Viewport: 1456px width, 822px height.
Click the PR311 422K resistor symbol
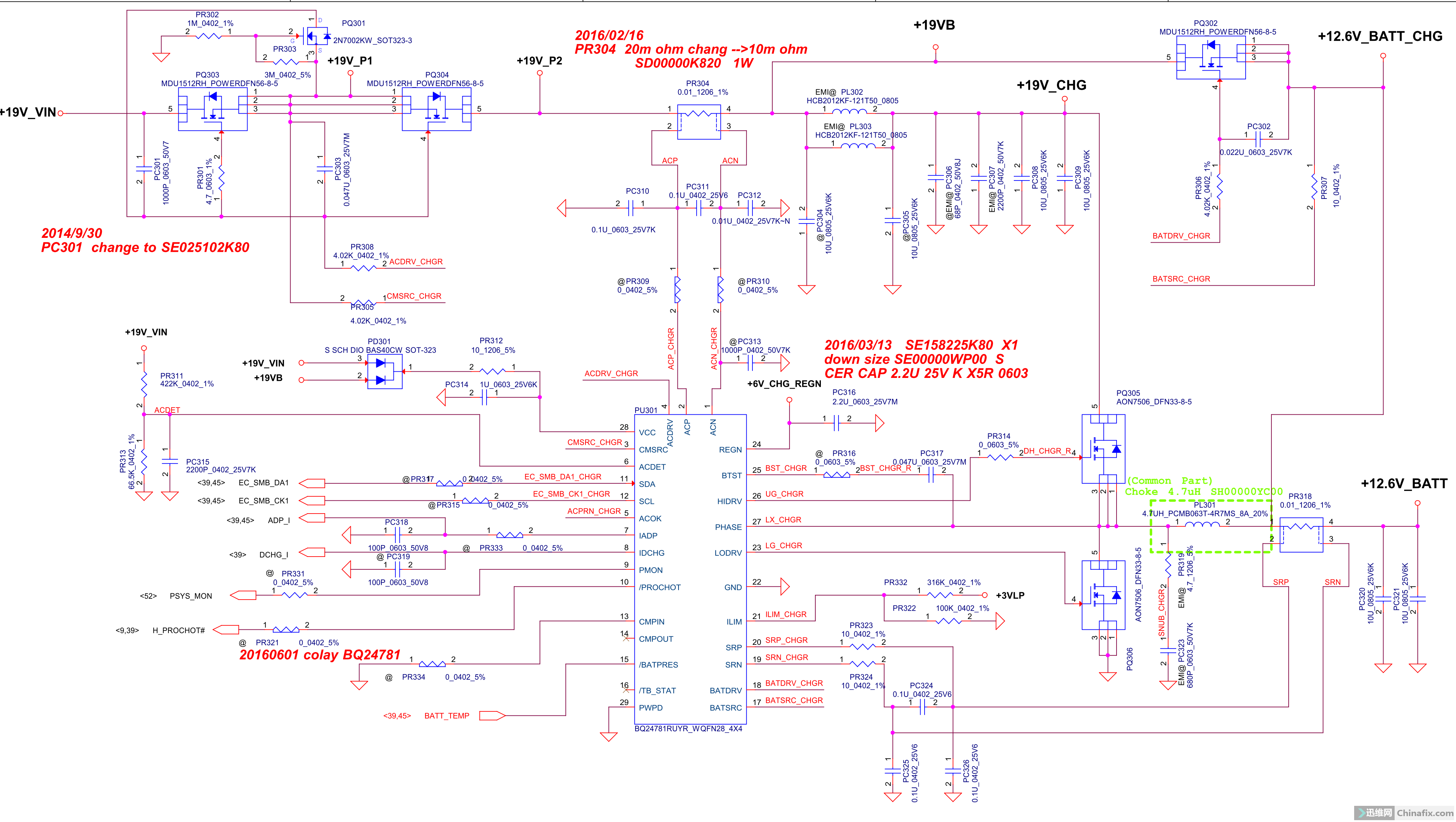pos(144,384)
